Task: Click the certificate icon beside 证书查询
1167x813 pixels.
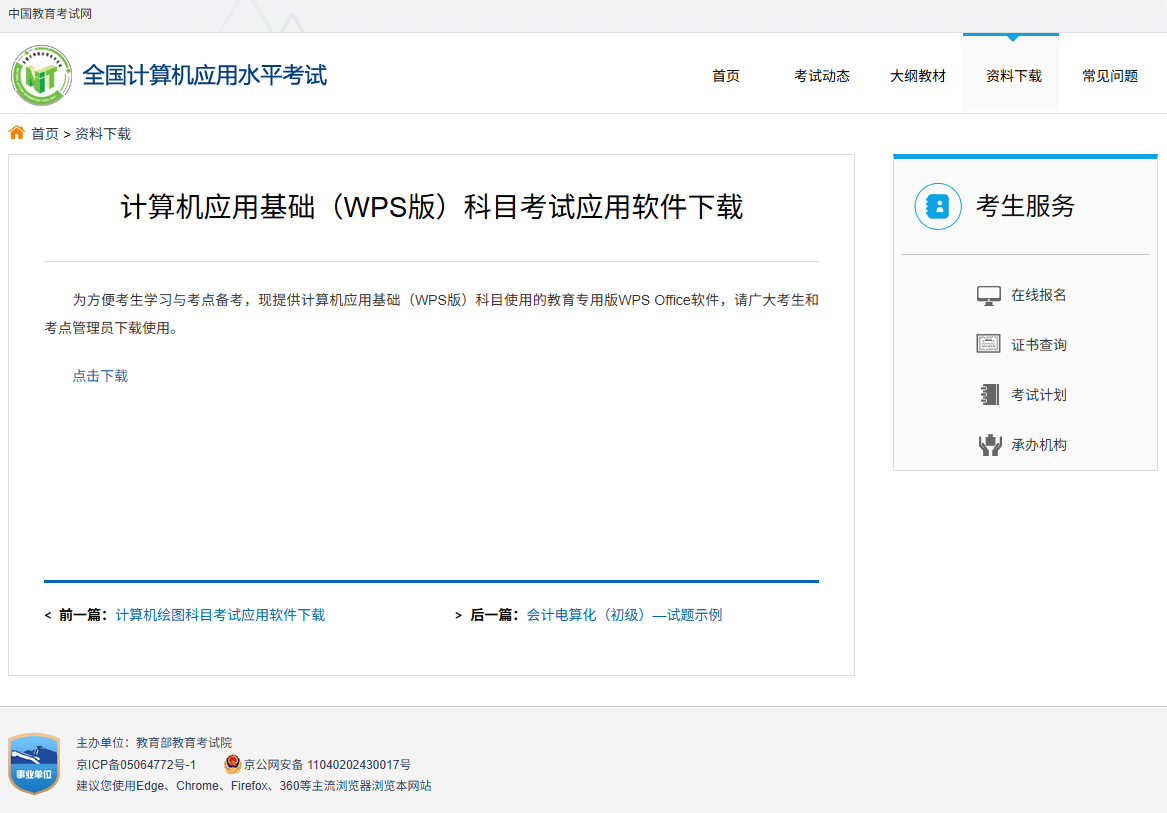Action: click(x=988, y=344)
